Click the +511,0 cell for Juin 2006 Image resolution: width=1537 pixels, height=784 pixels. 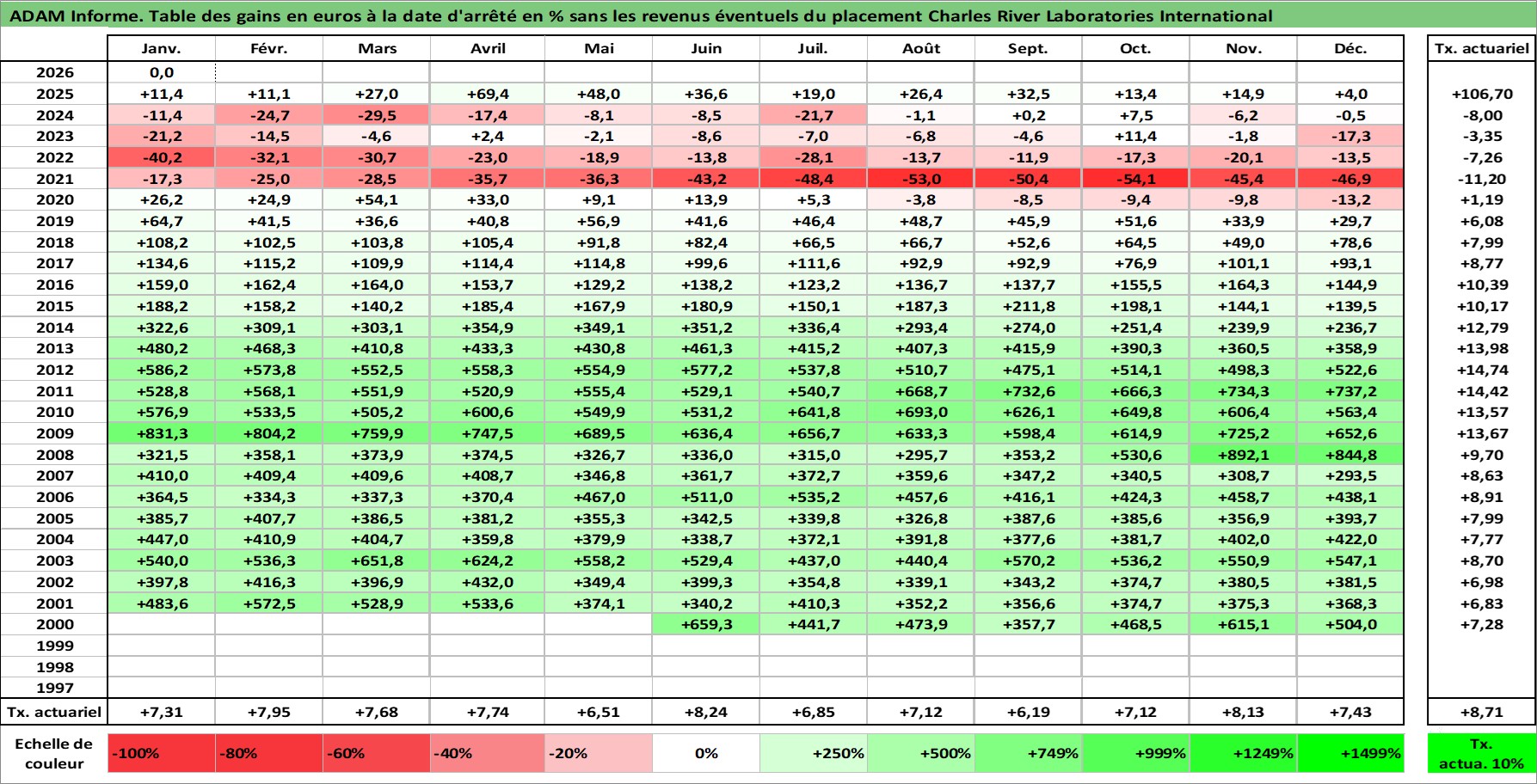(706, 497)
